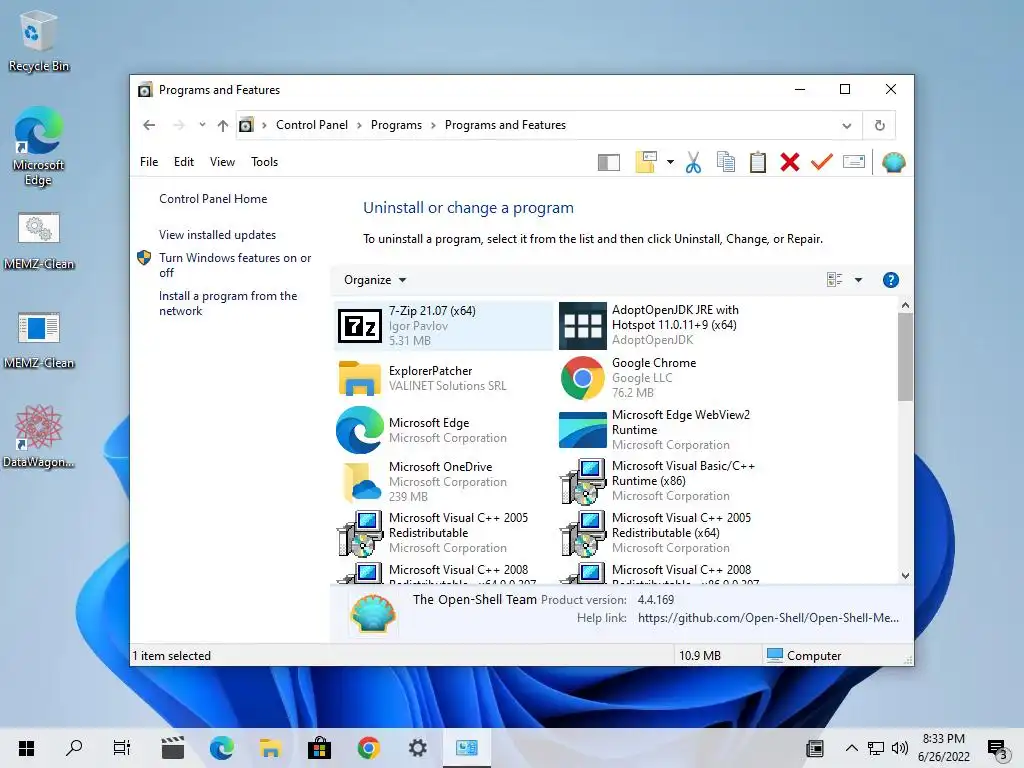Click the Move To folder toolbar icon

[x=646, y=162]
